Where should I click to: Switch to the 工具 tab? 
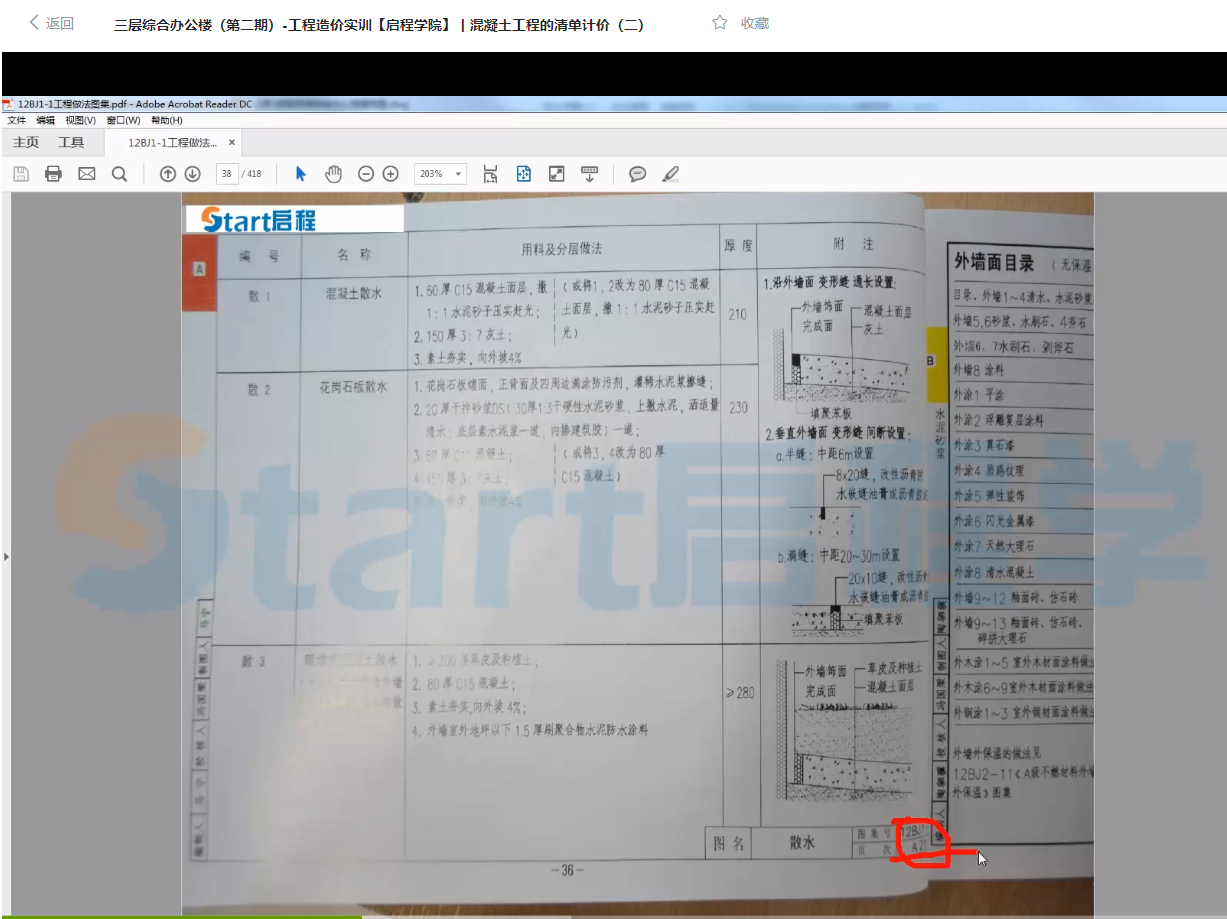71,143
